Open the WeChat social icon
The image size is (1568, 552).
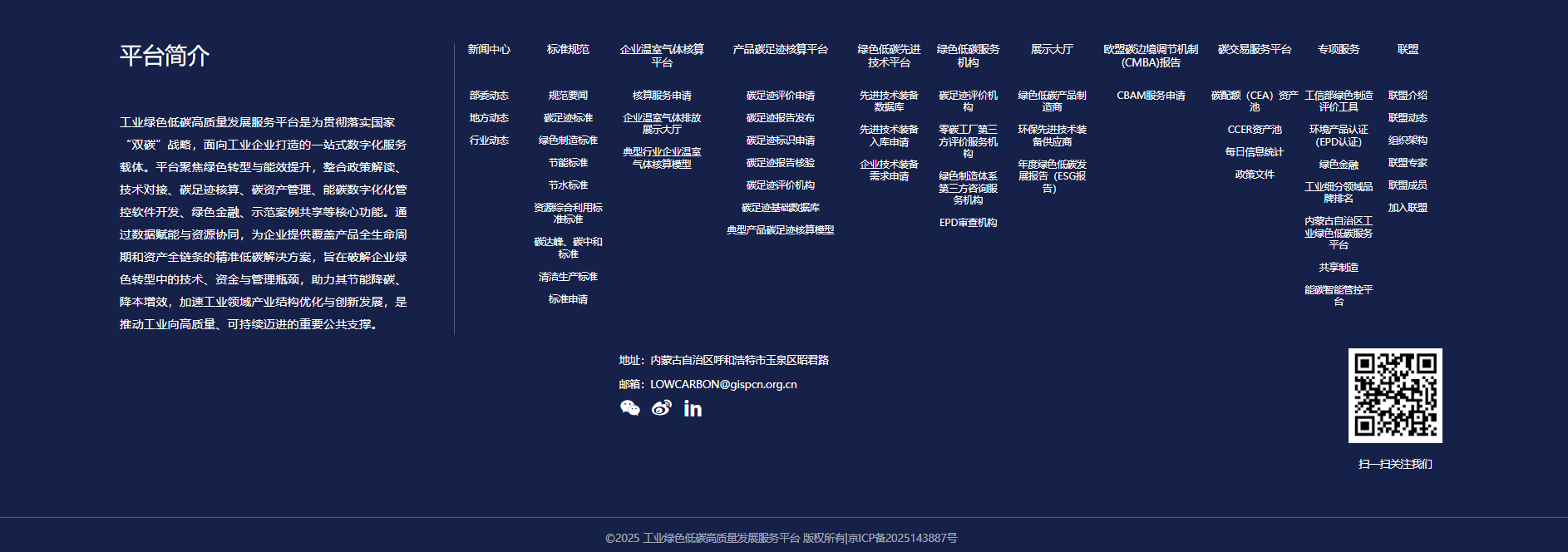pyautogui.click(x=630, y=407)
